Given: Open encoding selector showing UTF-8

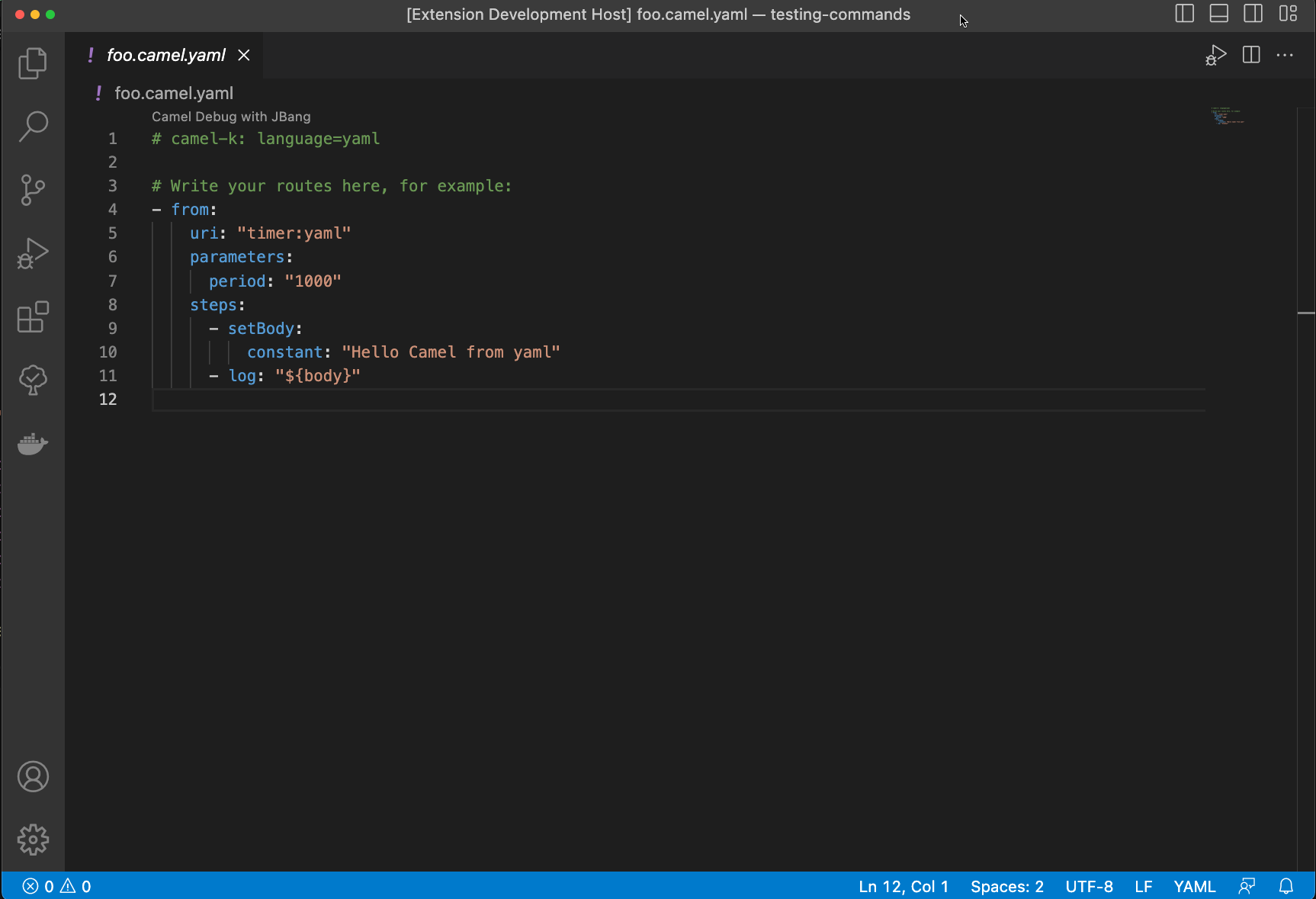Looking at the screenshot, I should pos(1090,886).
